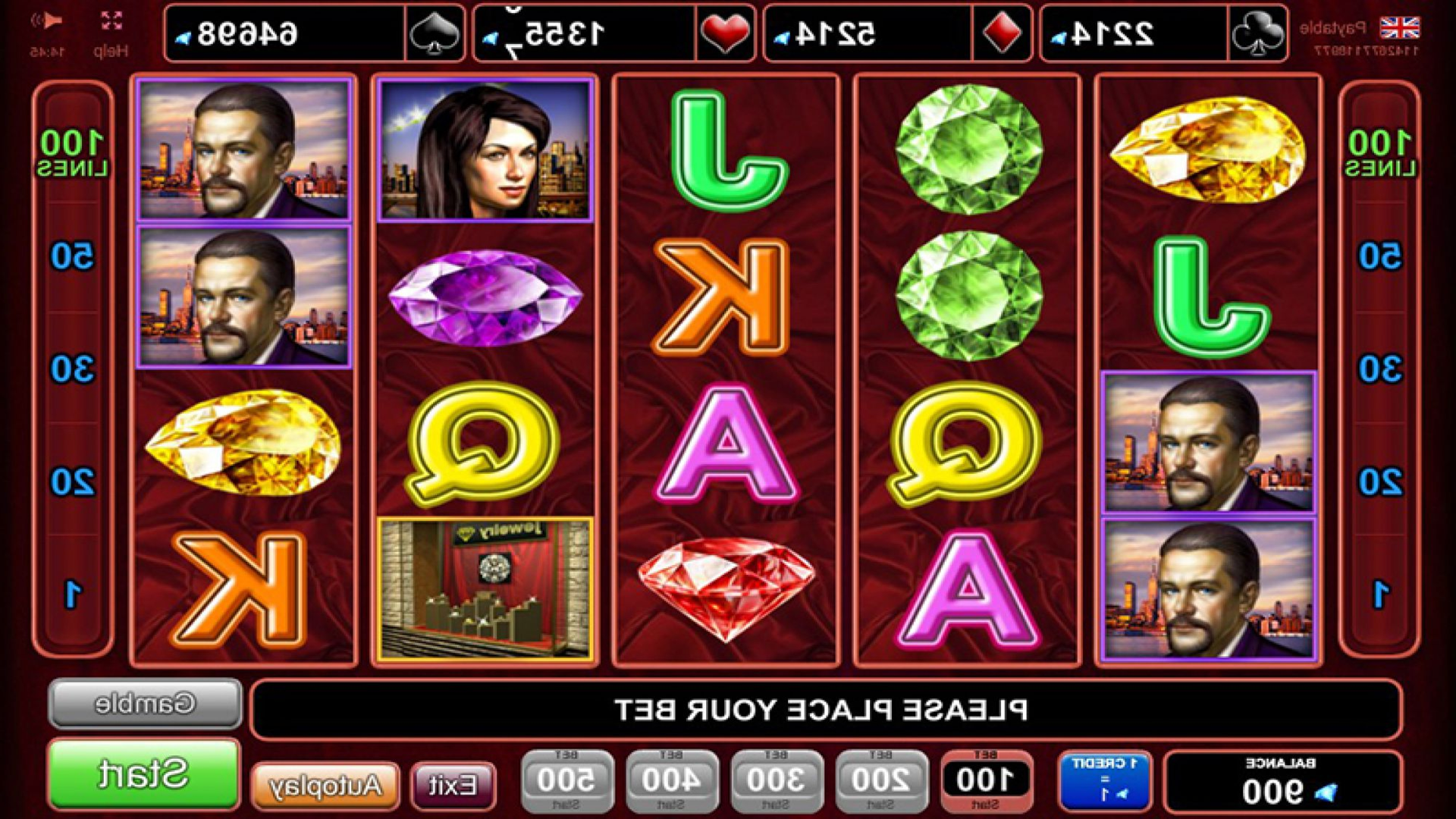1456x819 pixels.
Task: Switch language with the UK flag icon
Action: (1399, 27)
